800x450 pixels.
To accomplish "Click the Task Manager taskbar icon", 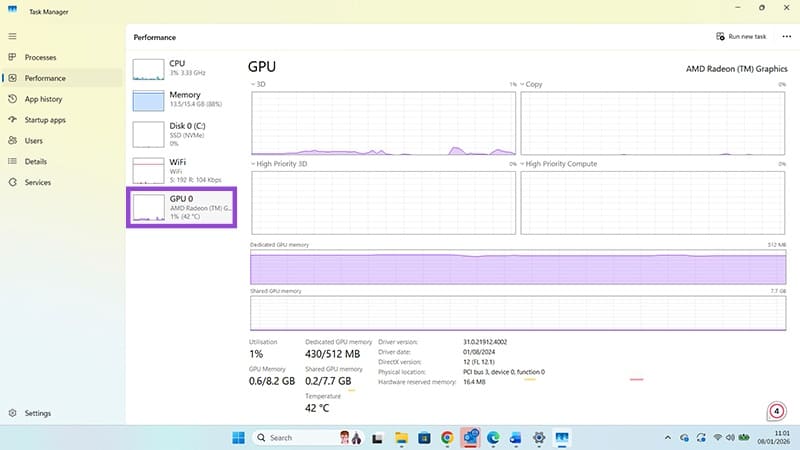I will [x=562, y=438].
